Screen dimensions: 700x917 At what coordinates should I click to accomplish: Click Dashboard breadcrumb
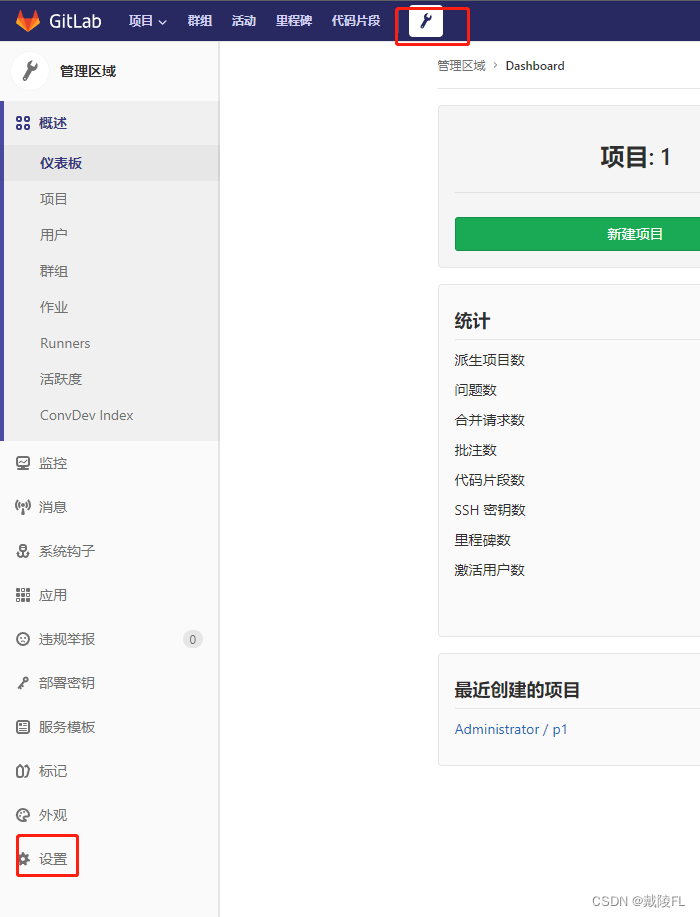click(x=535, y=66)
